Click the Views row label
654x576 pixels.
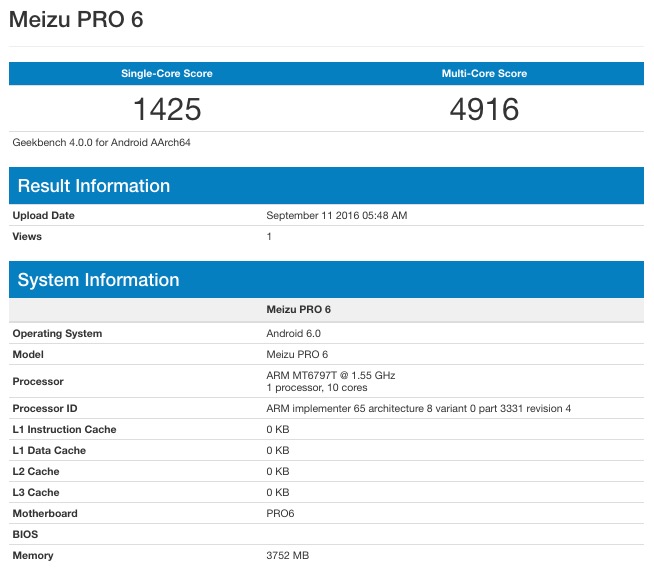coord(28,237)
